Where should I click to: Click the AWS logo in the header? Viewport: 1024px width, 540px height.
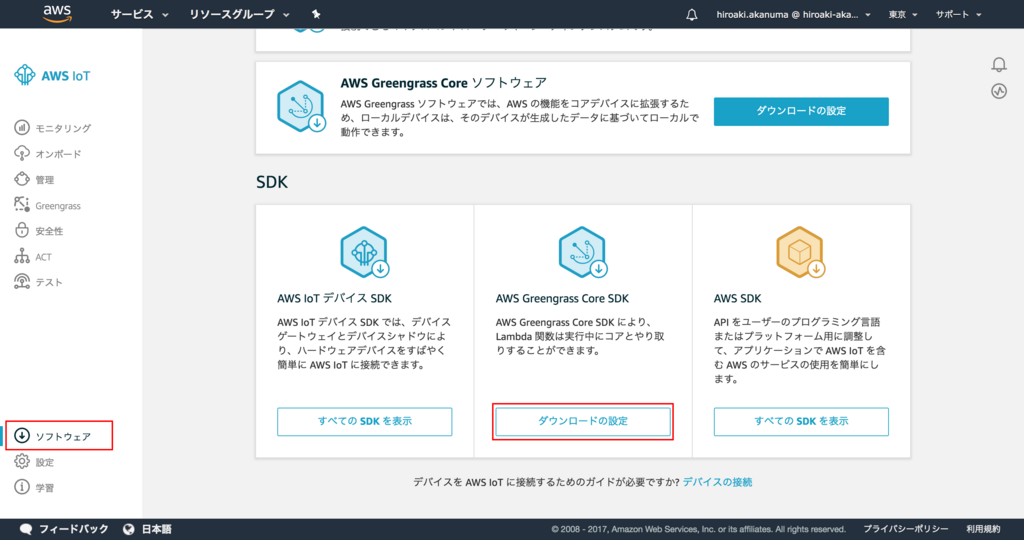point(57,14)
